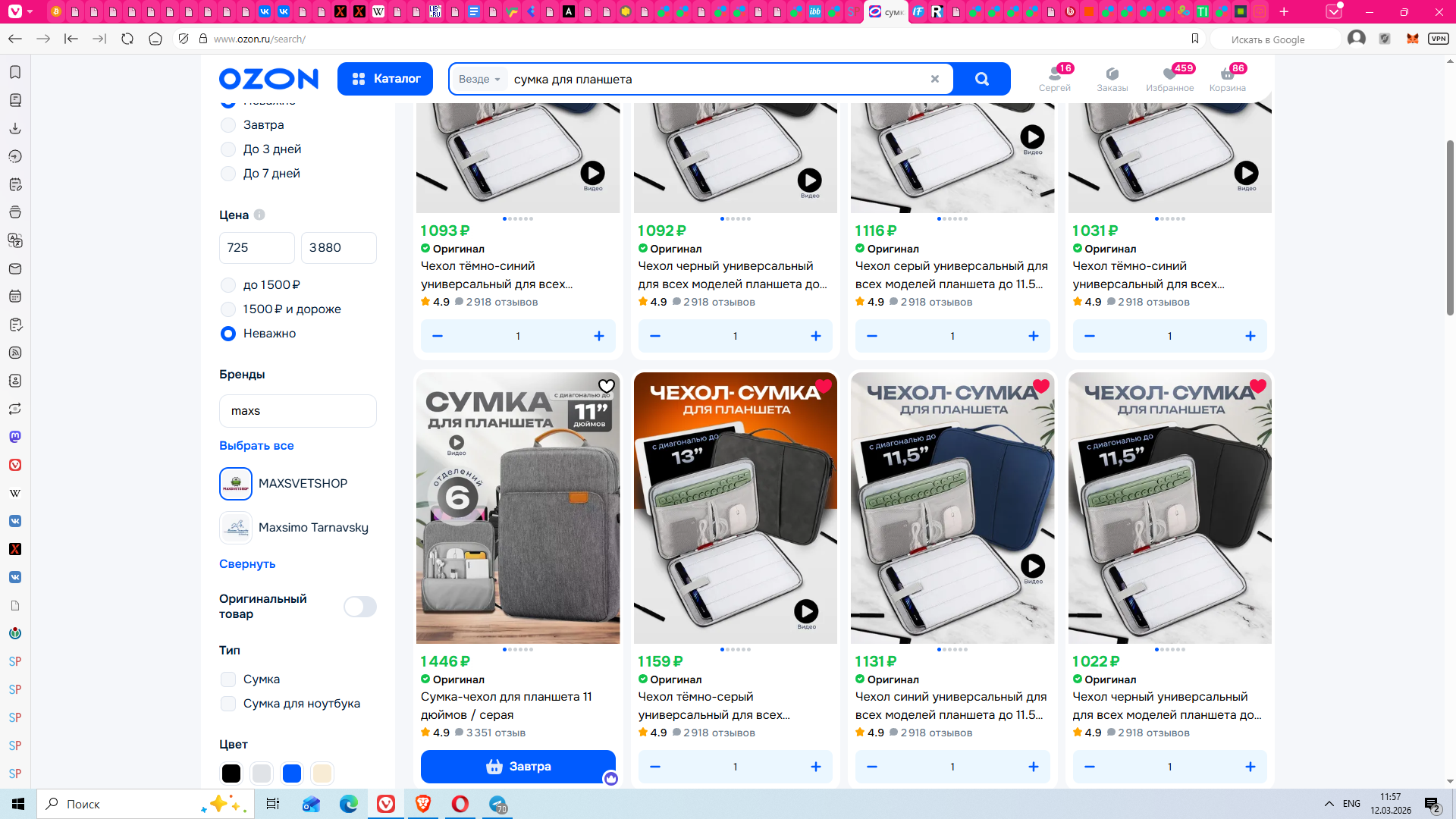Clear the search field with X icon

(x=935, y=79)
